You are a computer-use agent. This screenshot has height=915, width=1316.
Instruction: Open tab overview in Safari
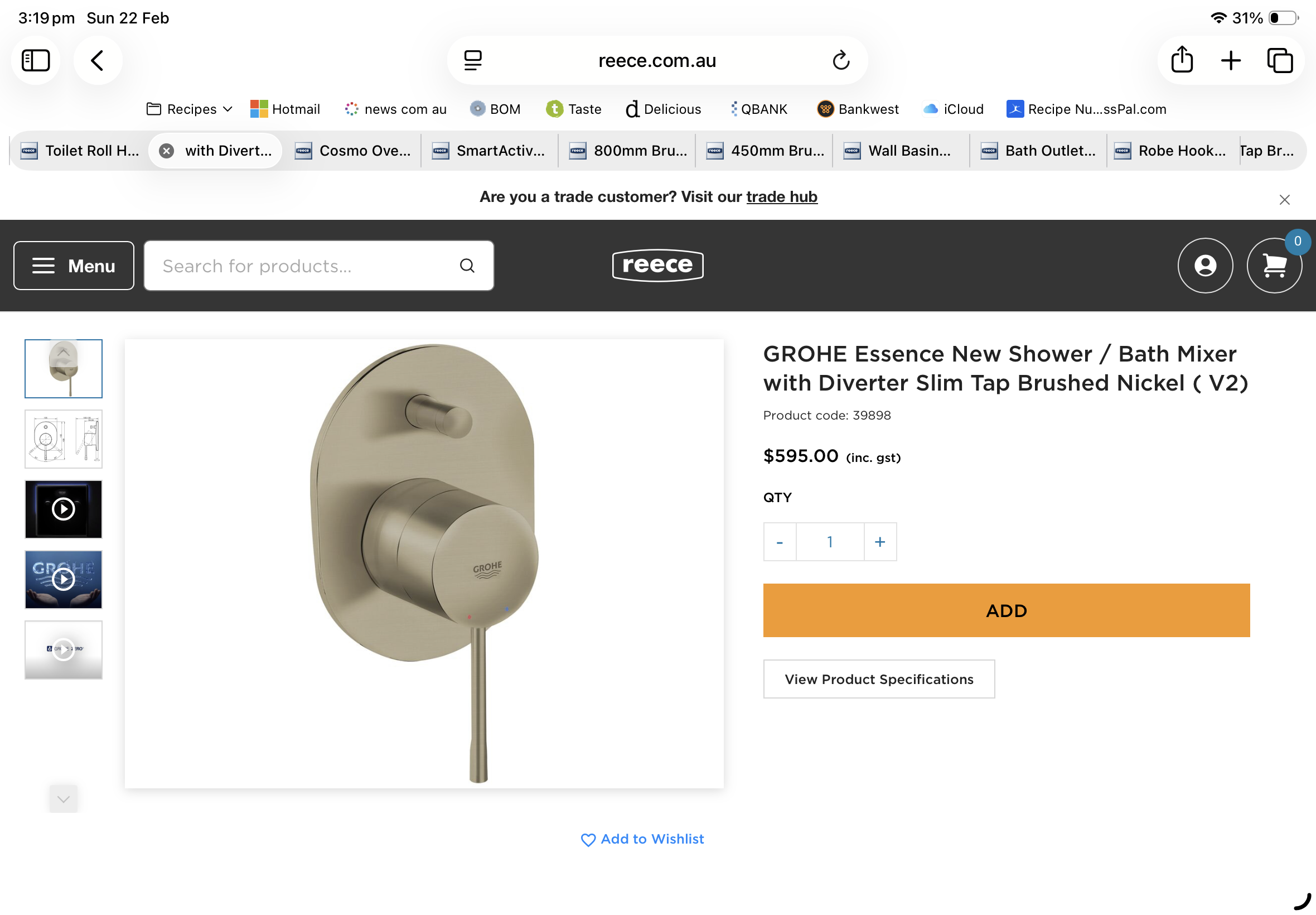click(1279, 60)
